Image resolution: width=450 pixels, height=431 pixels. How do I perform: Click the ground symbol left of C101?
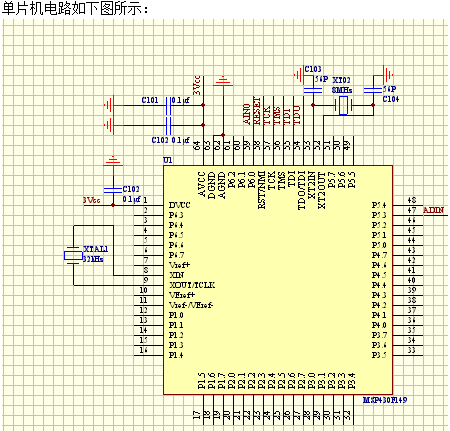110,105
